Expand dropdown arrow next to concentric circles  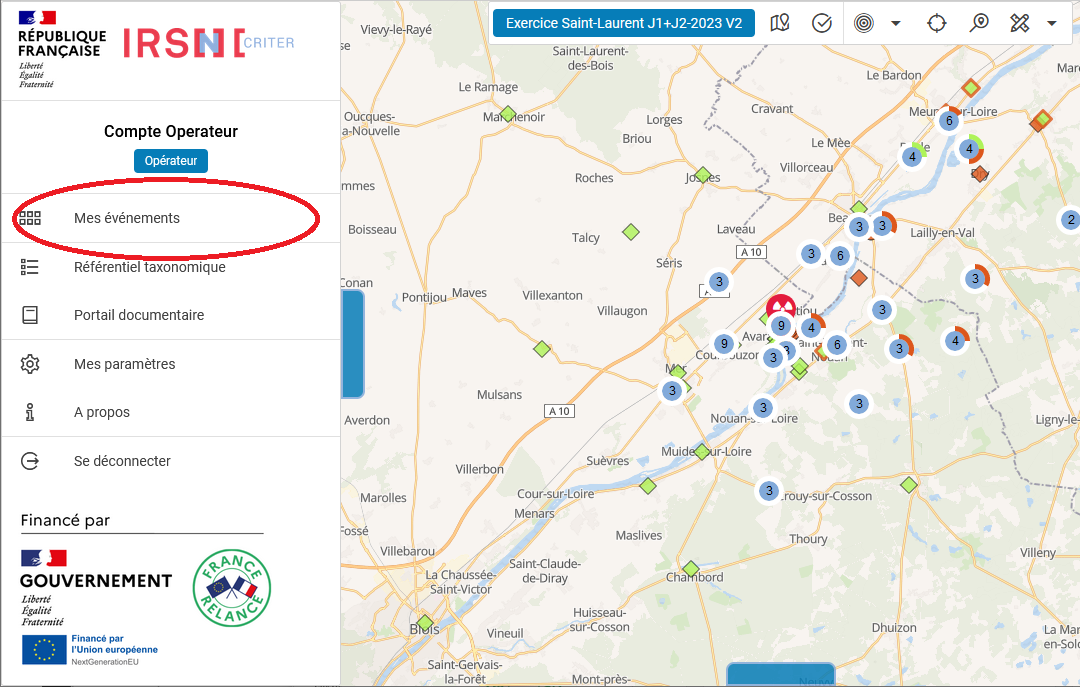tap(895, 23)
